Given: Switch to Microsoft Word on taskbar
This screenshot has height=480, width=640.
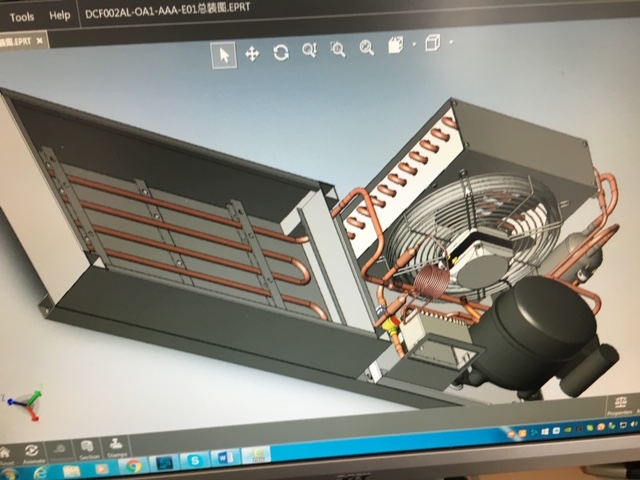Looking at the screenshot, I should tap(225, 458).
